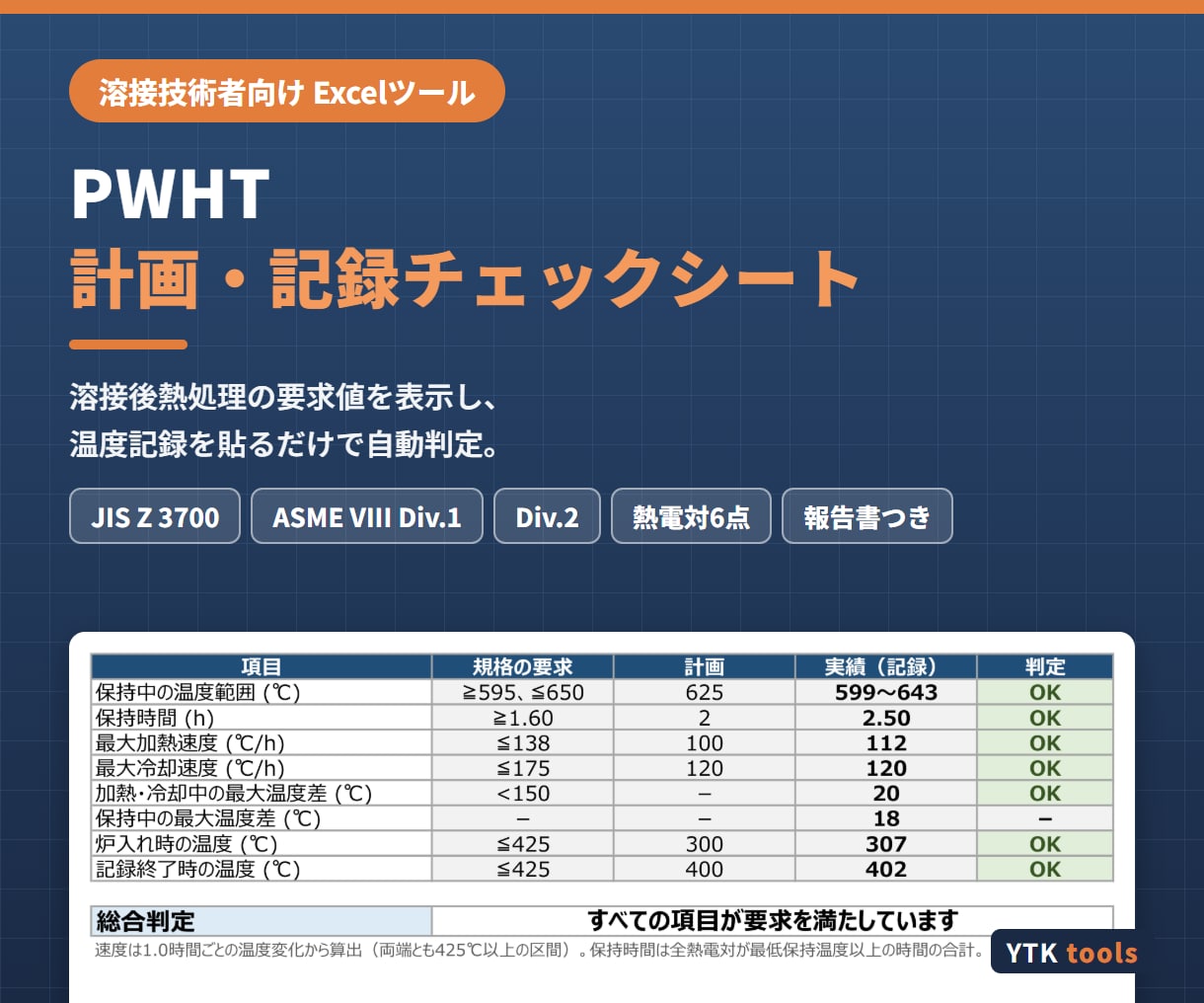Select the JIS Z 3700 tag
The image size is (1204, 1003).
[155, 516]
